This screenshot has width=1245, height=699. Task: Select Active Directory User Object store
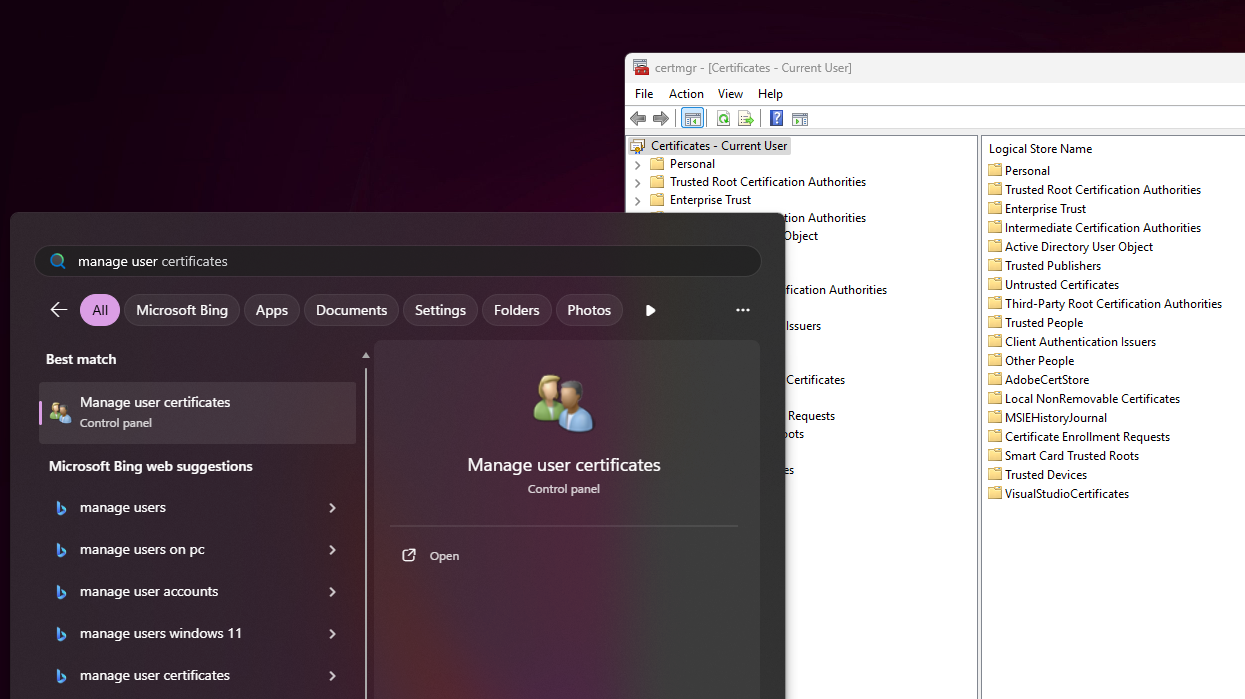pos(1079,247)
